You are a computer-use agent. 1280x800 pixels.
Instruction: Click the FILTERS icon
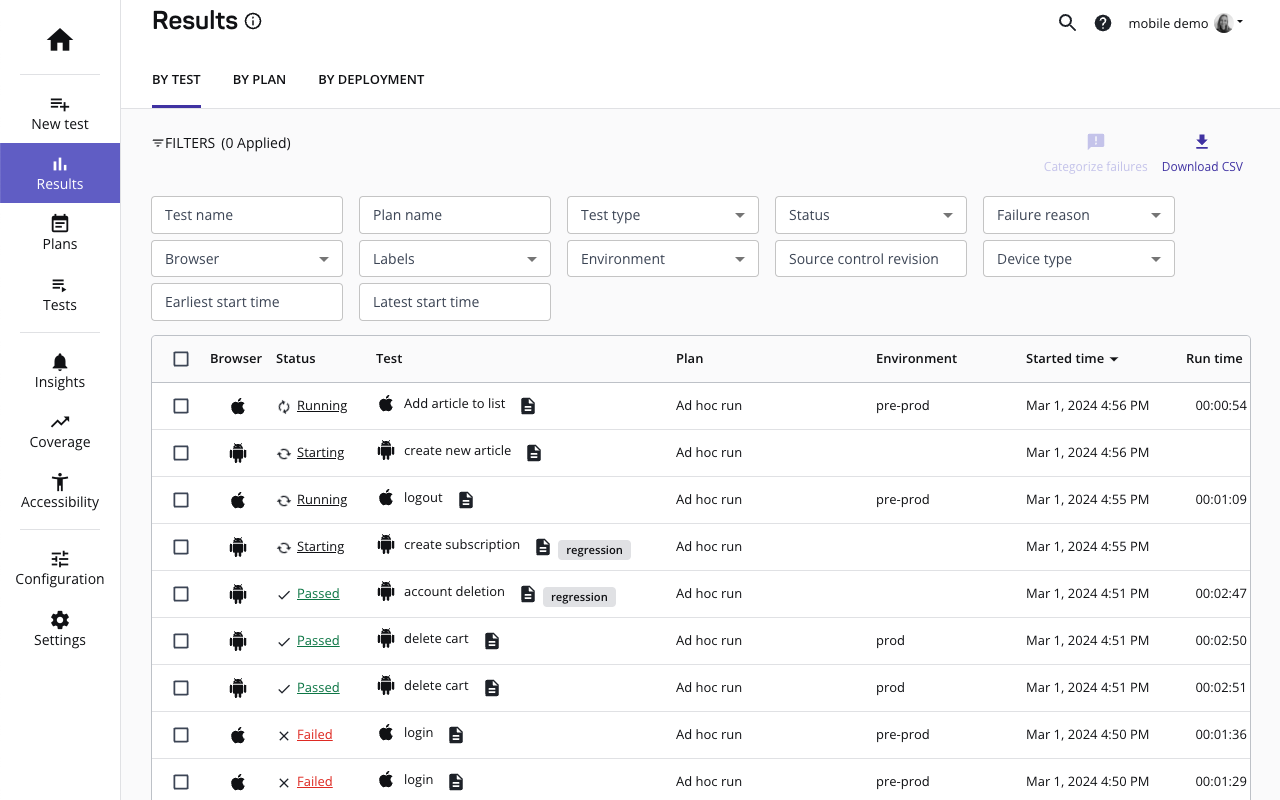158,143
